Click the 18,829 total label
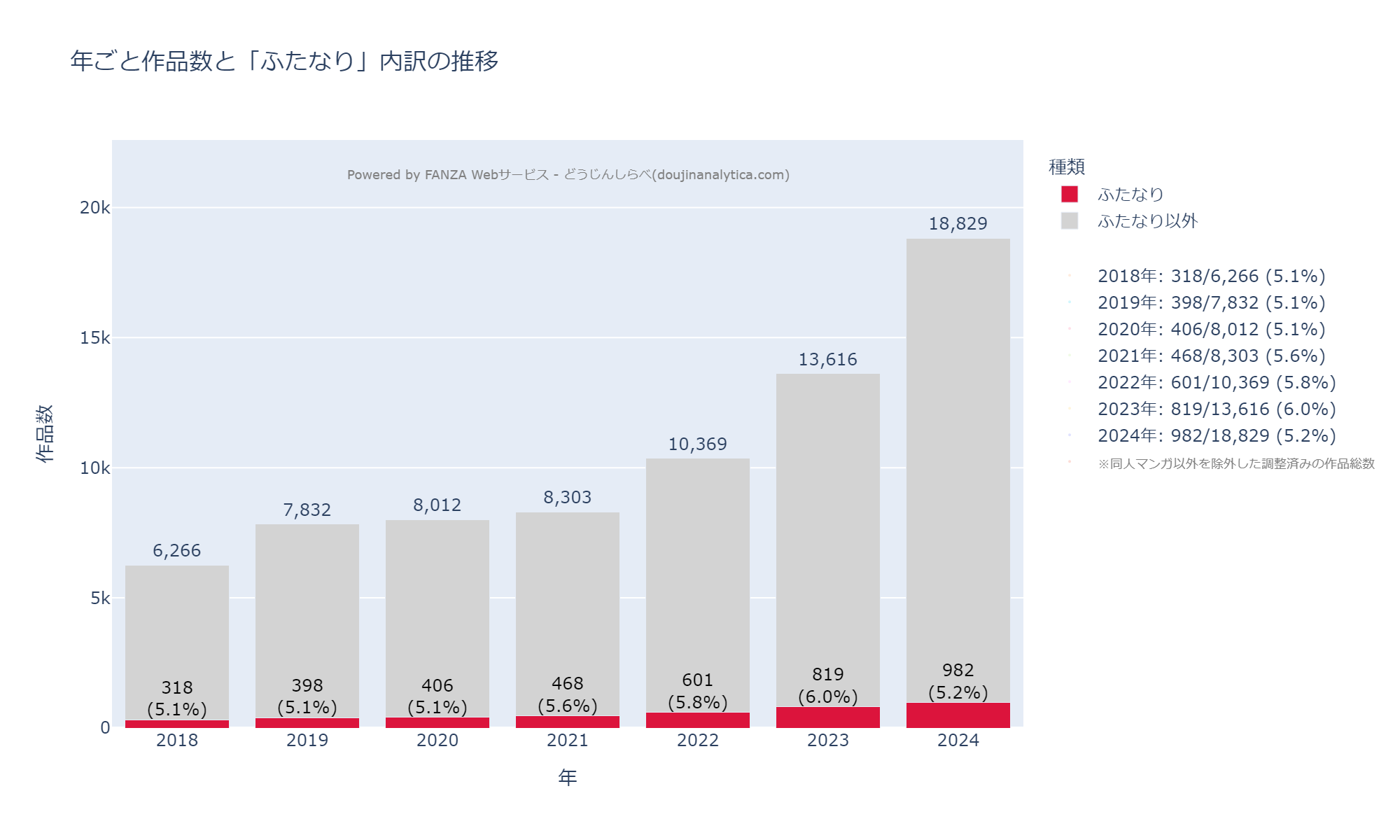1400x840 pixels. 958,223
